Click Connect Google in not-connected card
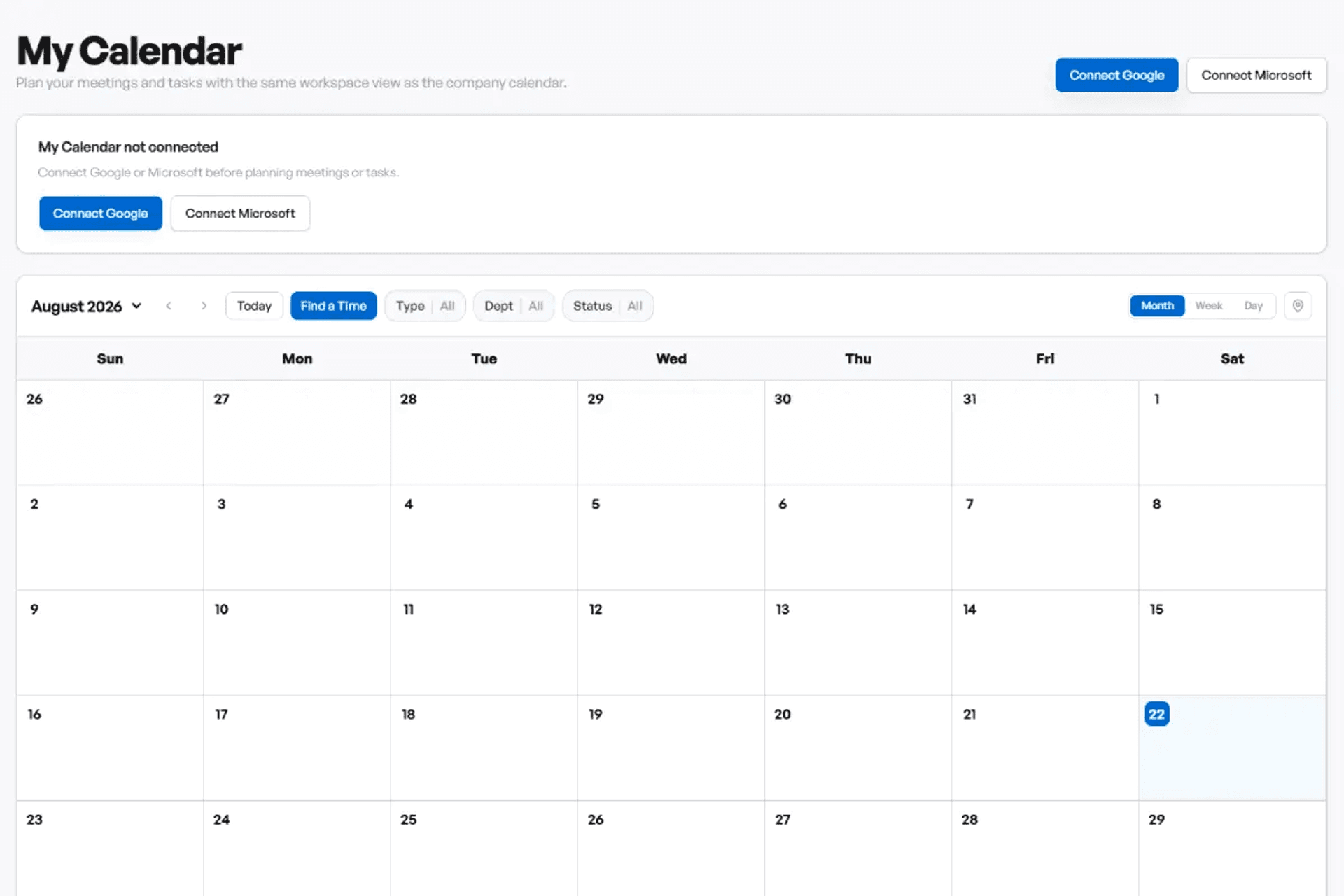This screenshot has height=896, width=1344. click(x=101, y=213)
